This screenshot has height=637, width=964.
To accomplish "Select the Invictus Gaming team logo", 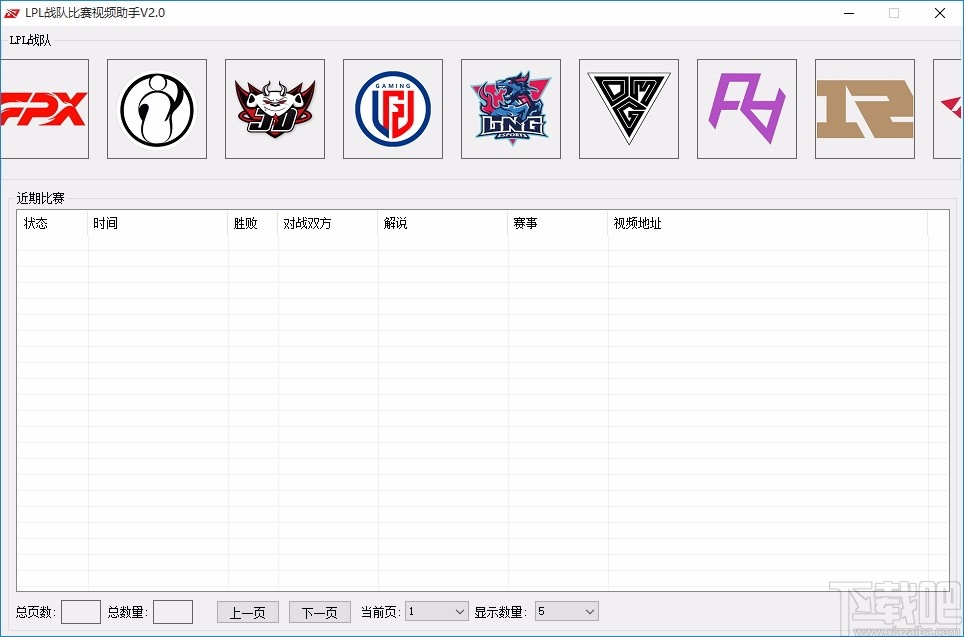I will tap(156, 108).
